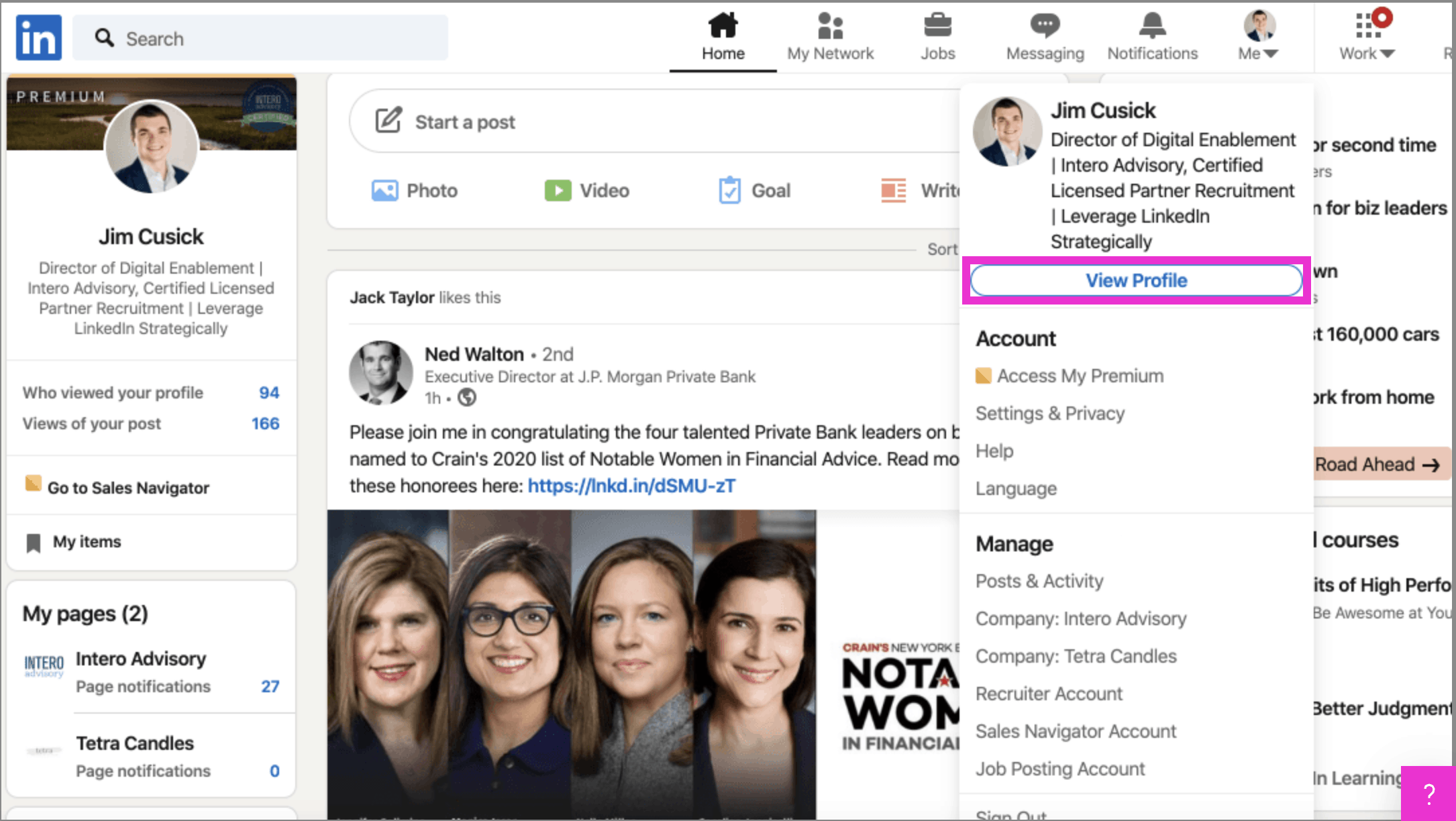Select Company: Intero Advisory
Viewport: 1456px width, 821px height.
click(x=1081, y=618)
